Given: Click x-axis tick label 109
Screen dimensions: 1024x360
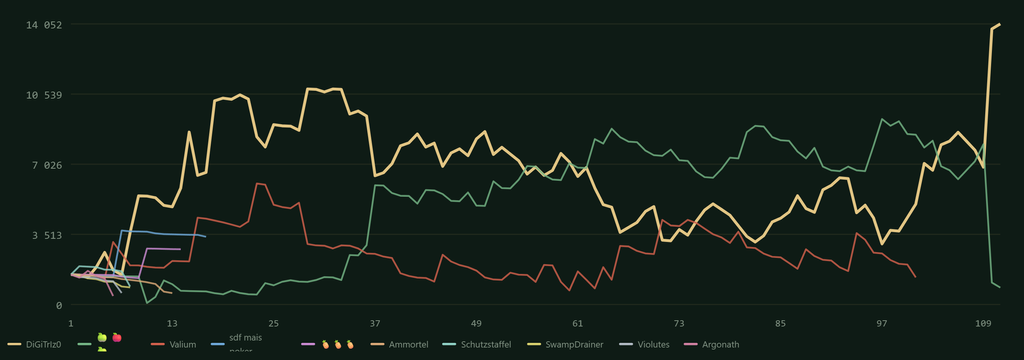Looking at the screenshot, I should pyautogui.click(x=983, y=323).
